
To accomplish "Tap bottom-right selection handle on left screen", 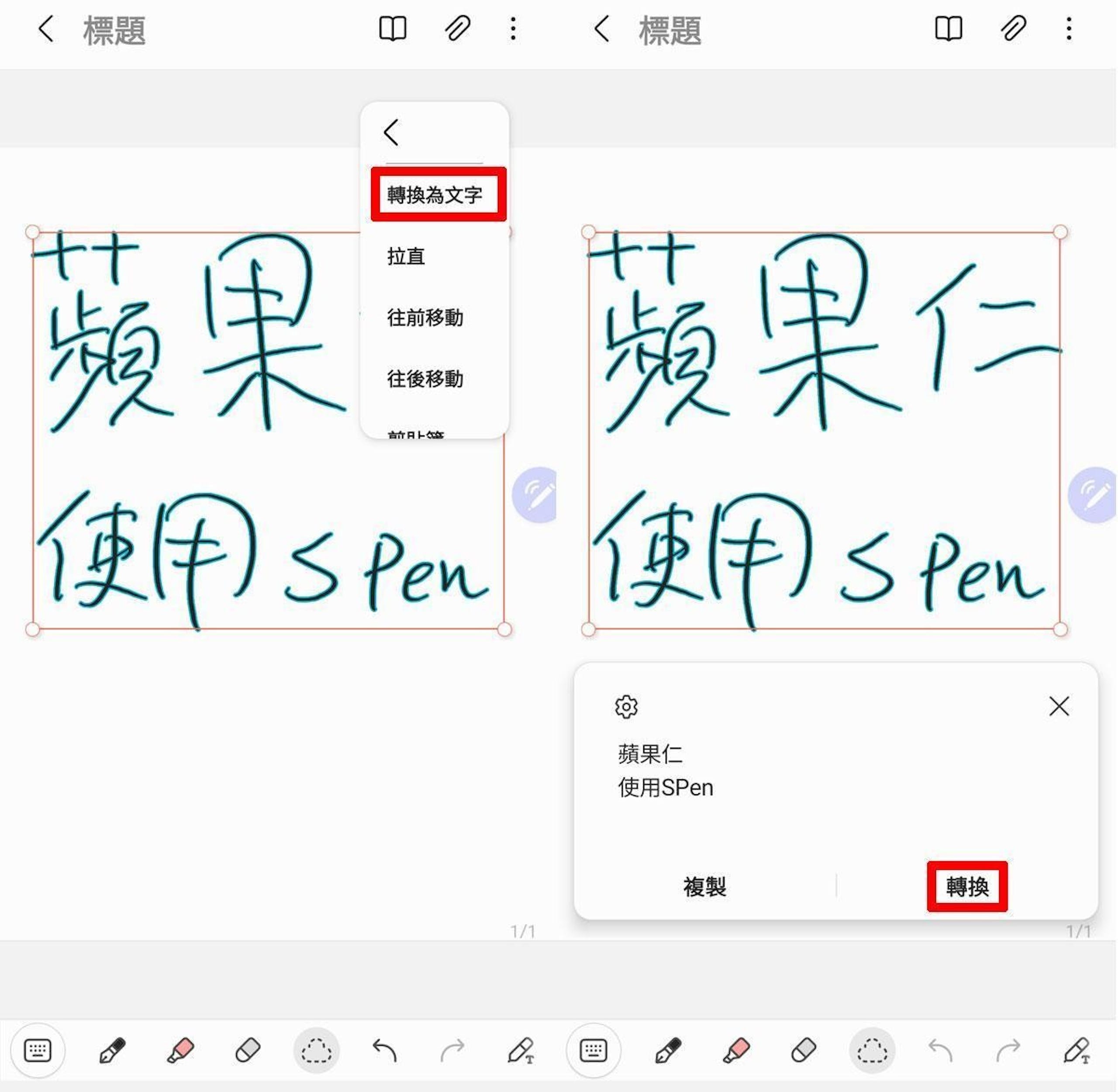I will 504,629.
